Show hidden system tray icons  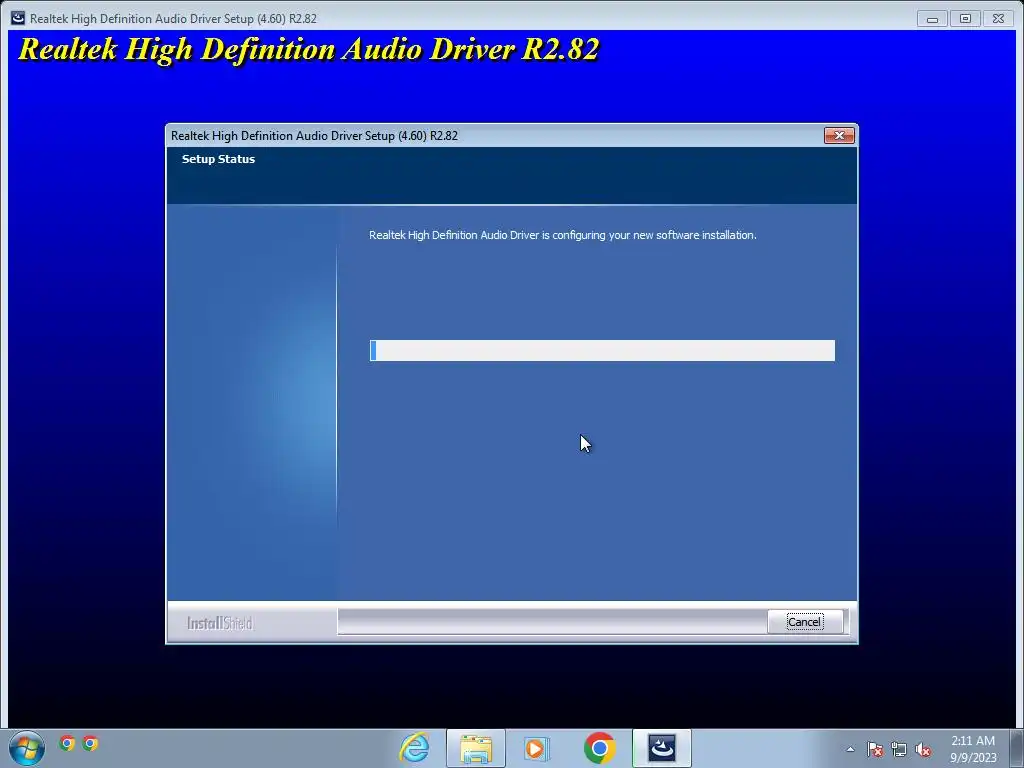(850, 749)
